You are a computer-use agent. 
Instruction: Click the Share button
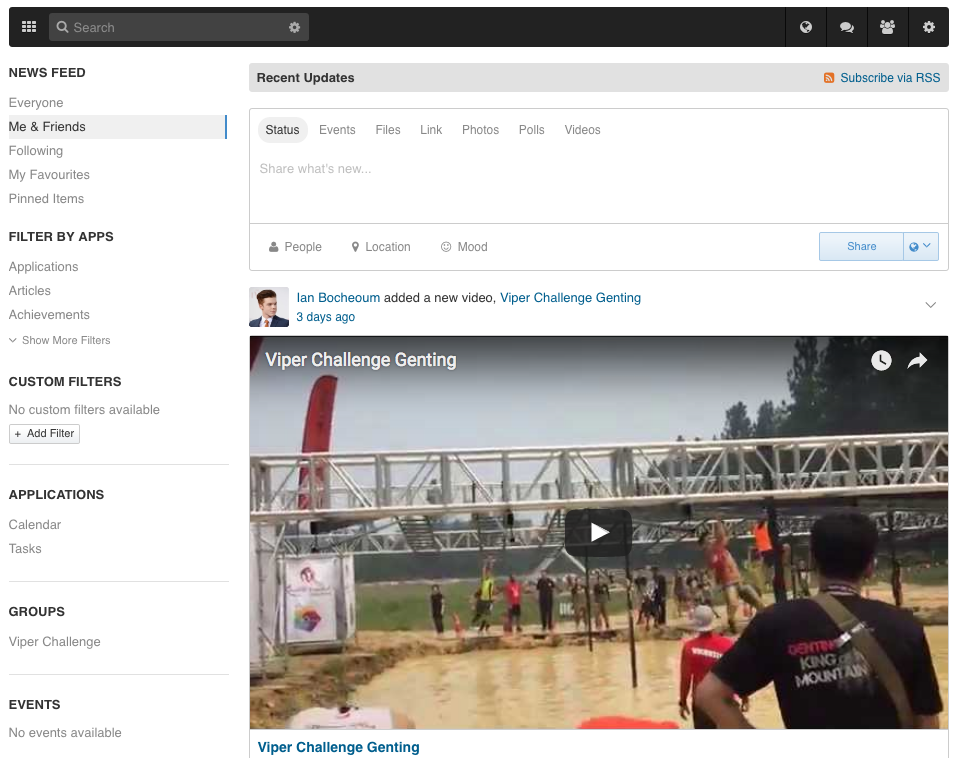point(861,247)
